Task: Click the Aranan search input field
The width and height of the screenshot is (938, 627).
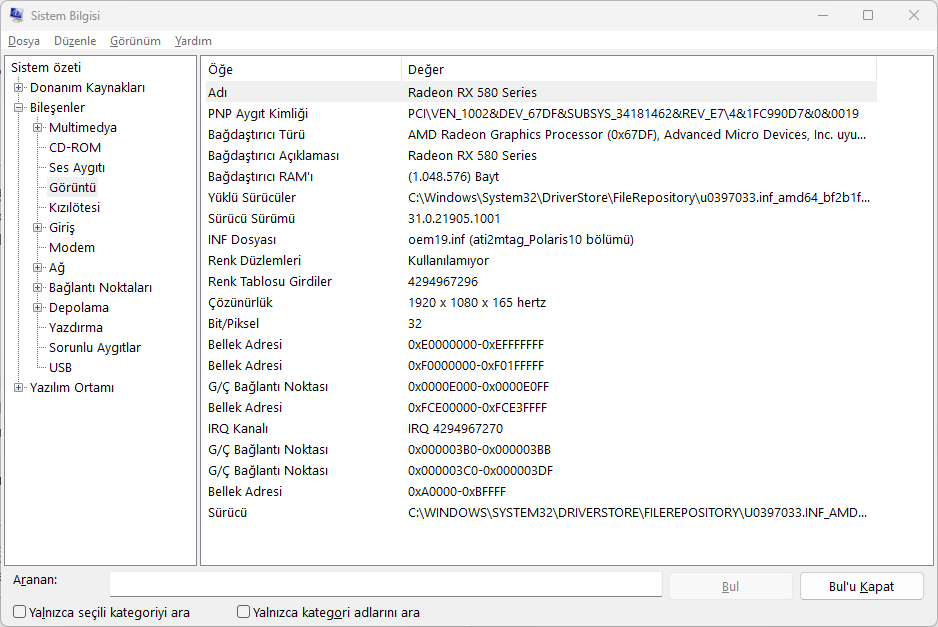Action: click(385, 585)
